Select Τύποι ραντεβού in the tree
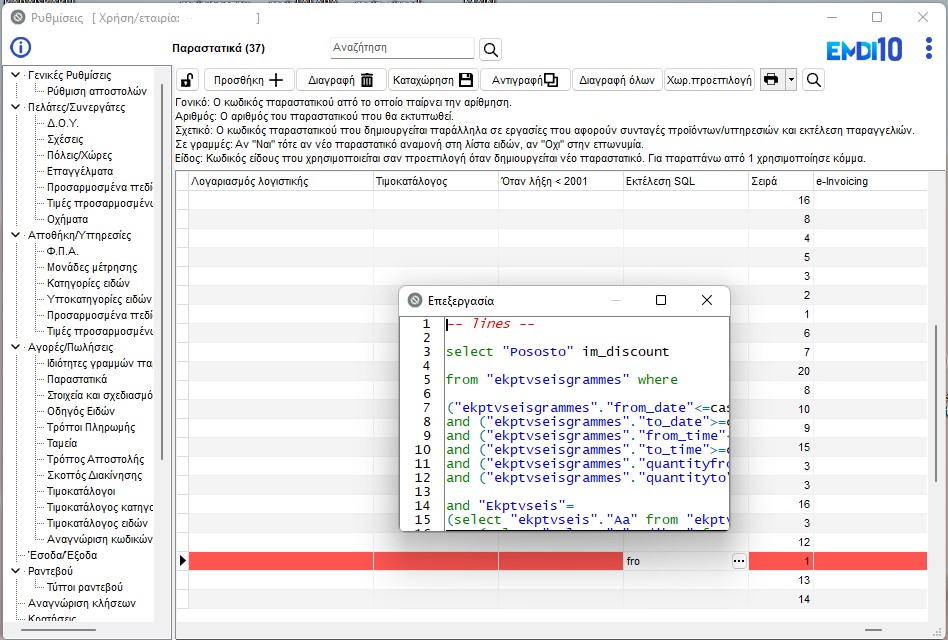Image resolution: width=948 pixels, height=640 pixels. [x=85, y=587]
